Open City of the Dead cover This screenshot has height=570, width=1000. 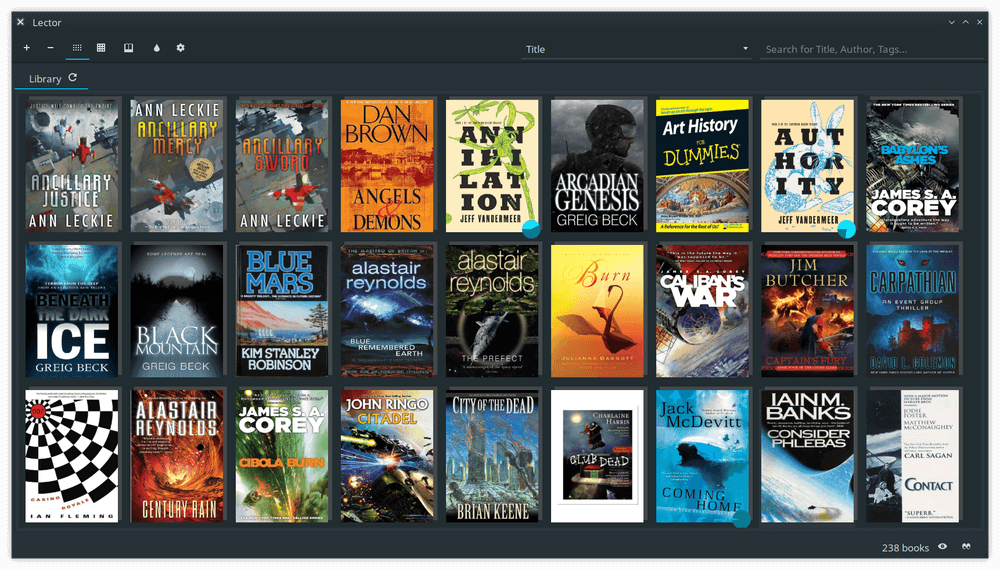[x=492, y=457]
